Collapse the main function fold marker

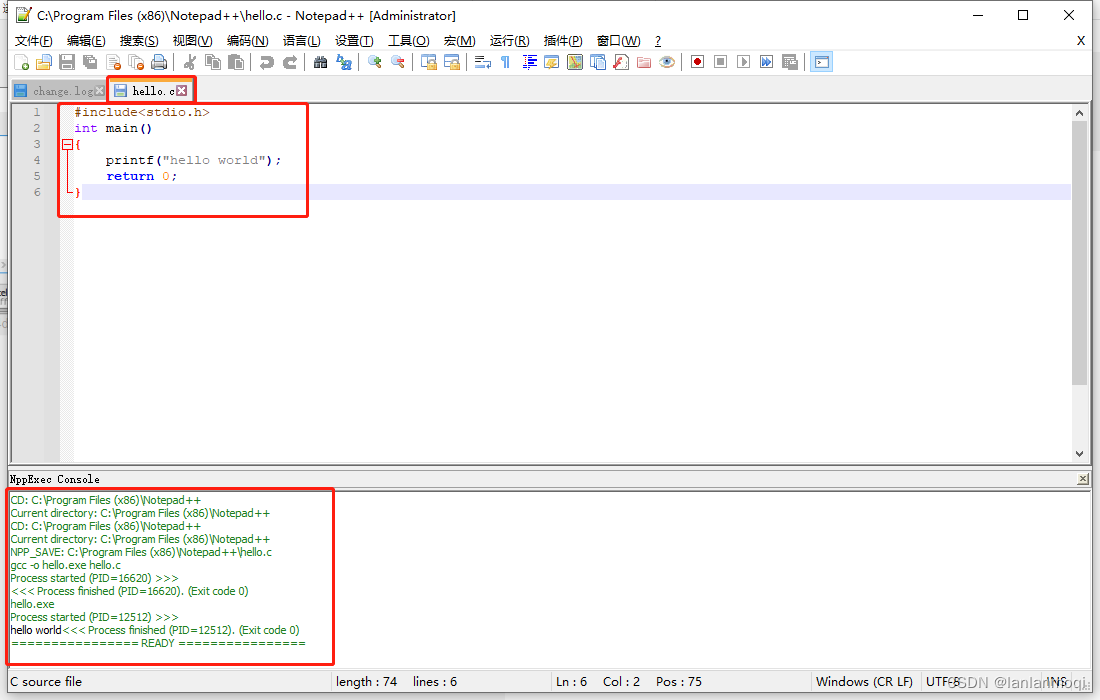click(x=67, y=144)
